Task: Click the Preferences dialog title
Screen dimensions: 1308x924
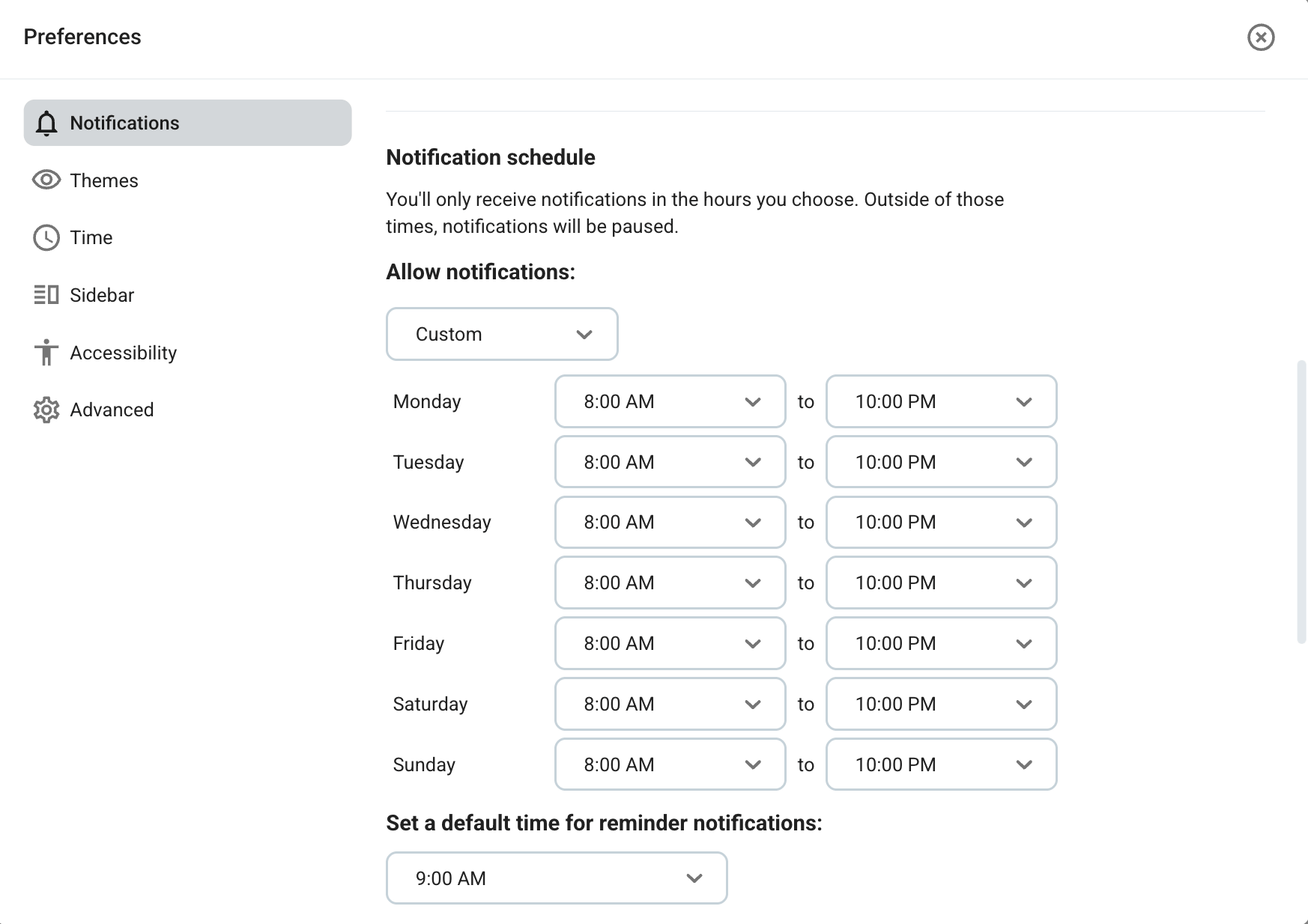Action: tap(82, 37)
